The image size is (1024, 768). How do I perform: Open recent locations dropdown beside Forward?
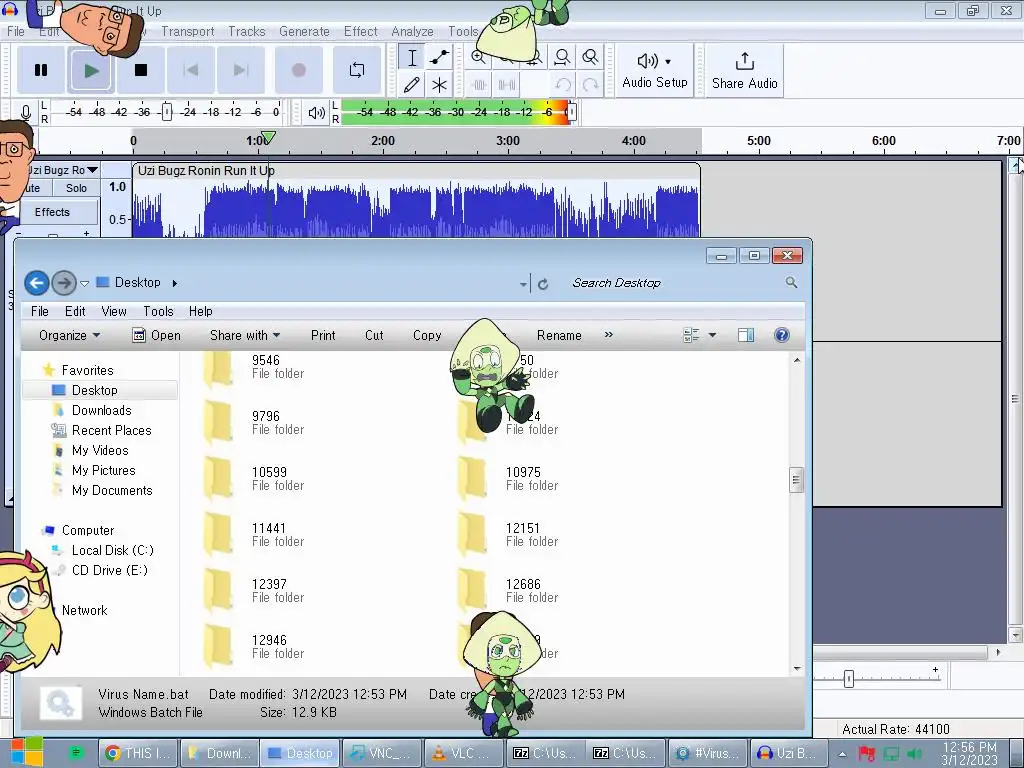(x=84, y=283)
